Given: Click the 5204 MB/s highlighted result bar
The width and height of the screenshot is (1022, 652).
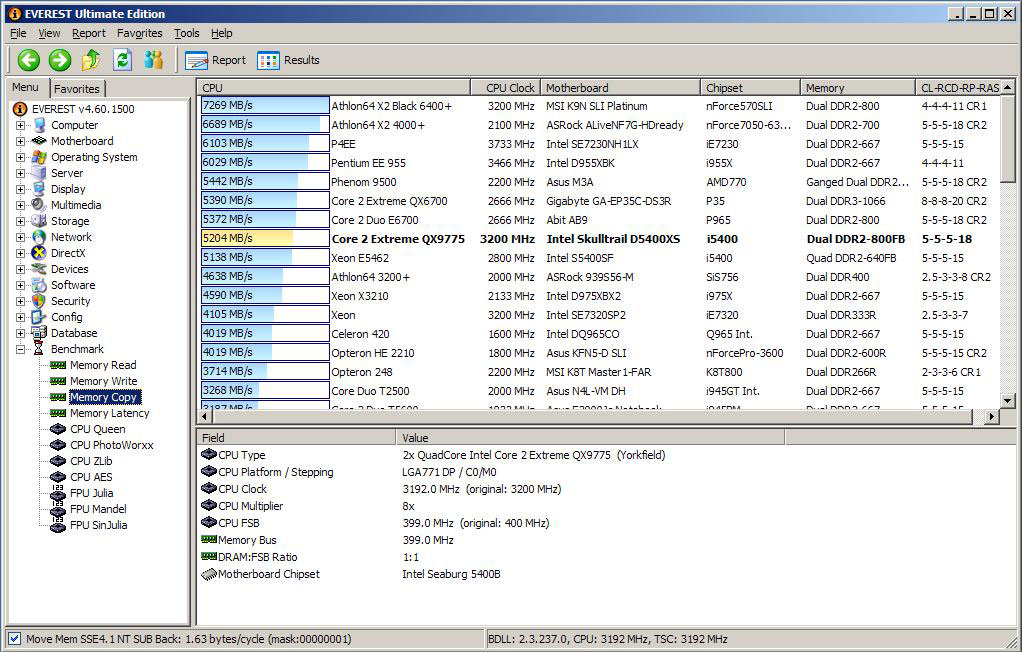Looking at the screenshot, I should click(x=265, y=239).
